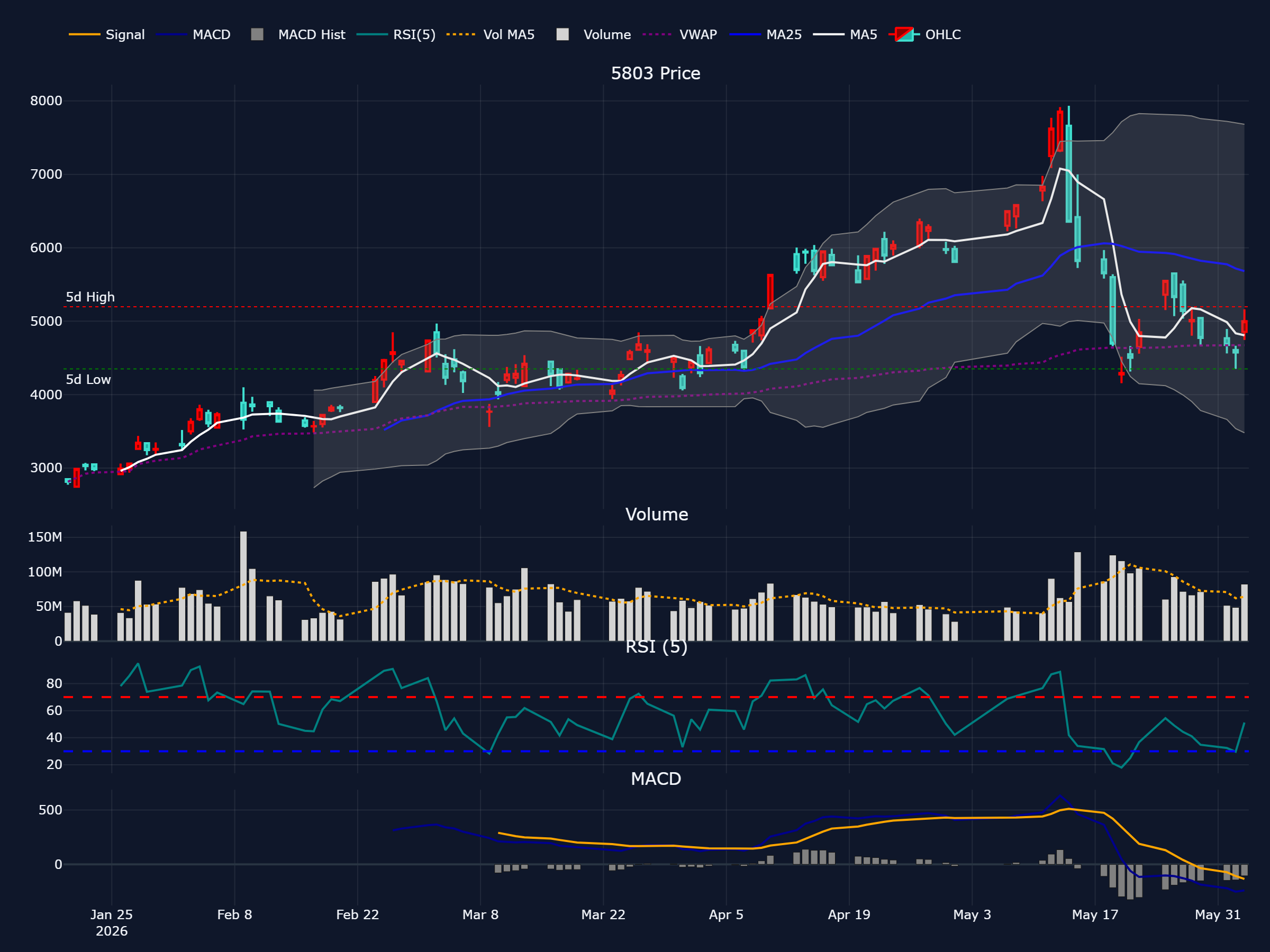Click the Mar 22 date label
Screen dimensions: 1270x952
603,914
